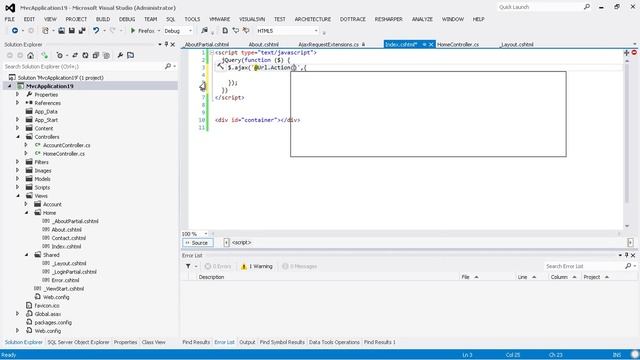
Task: Click the Solution Explorer search magnifier icon
Action: coord(168,66)
